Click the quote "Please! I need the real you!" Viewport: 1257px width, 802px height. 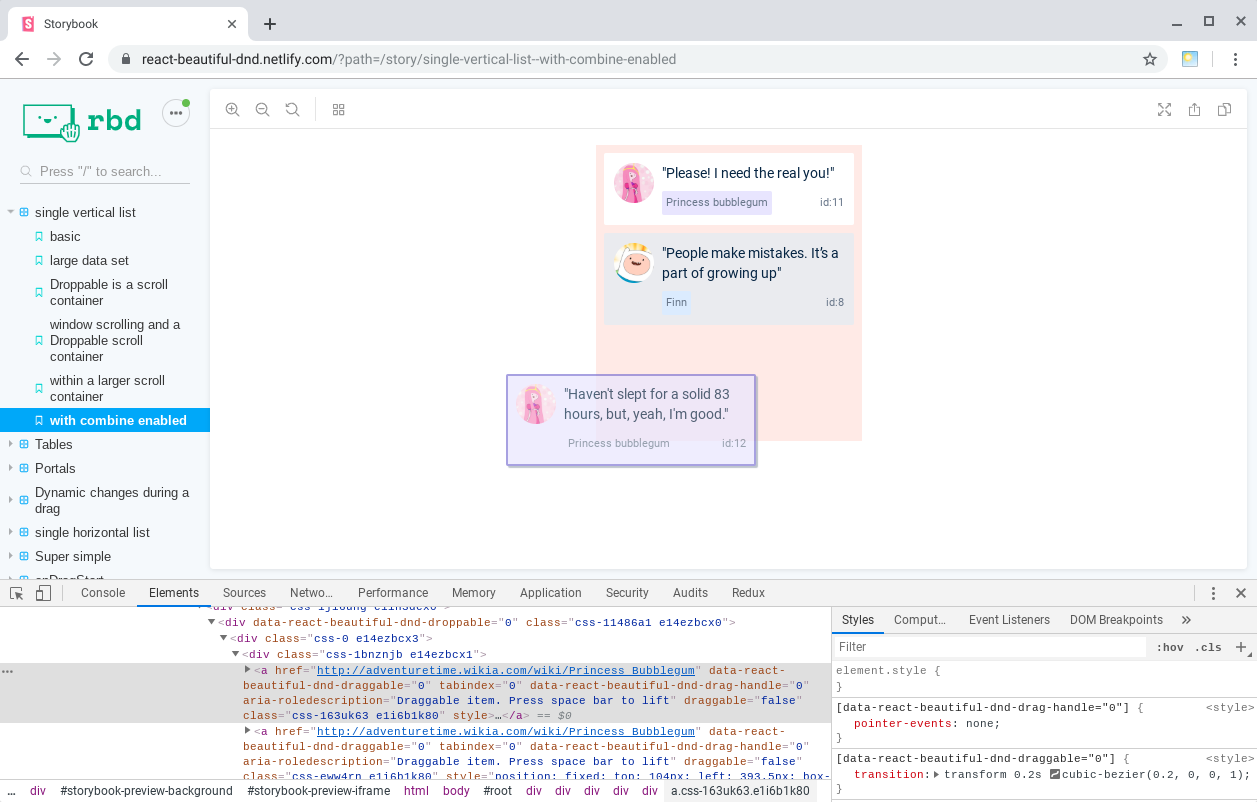pos(748,173)
